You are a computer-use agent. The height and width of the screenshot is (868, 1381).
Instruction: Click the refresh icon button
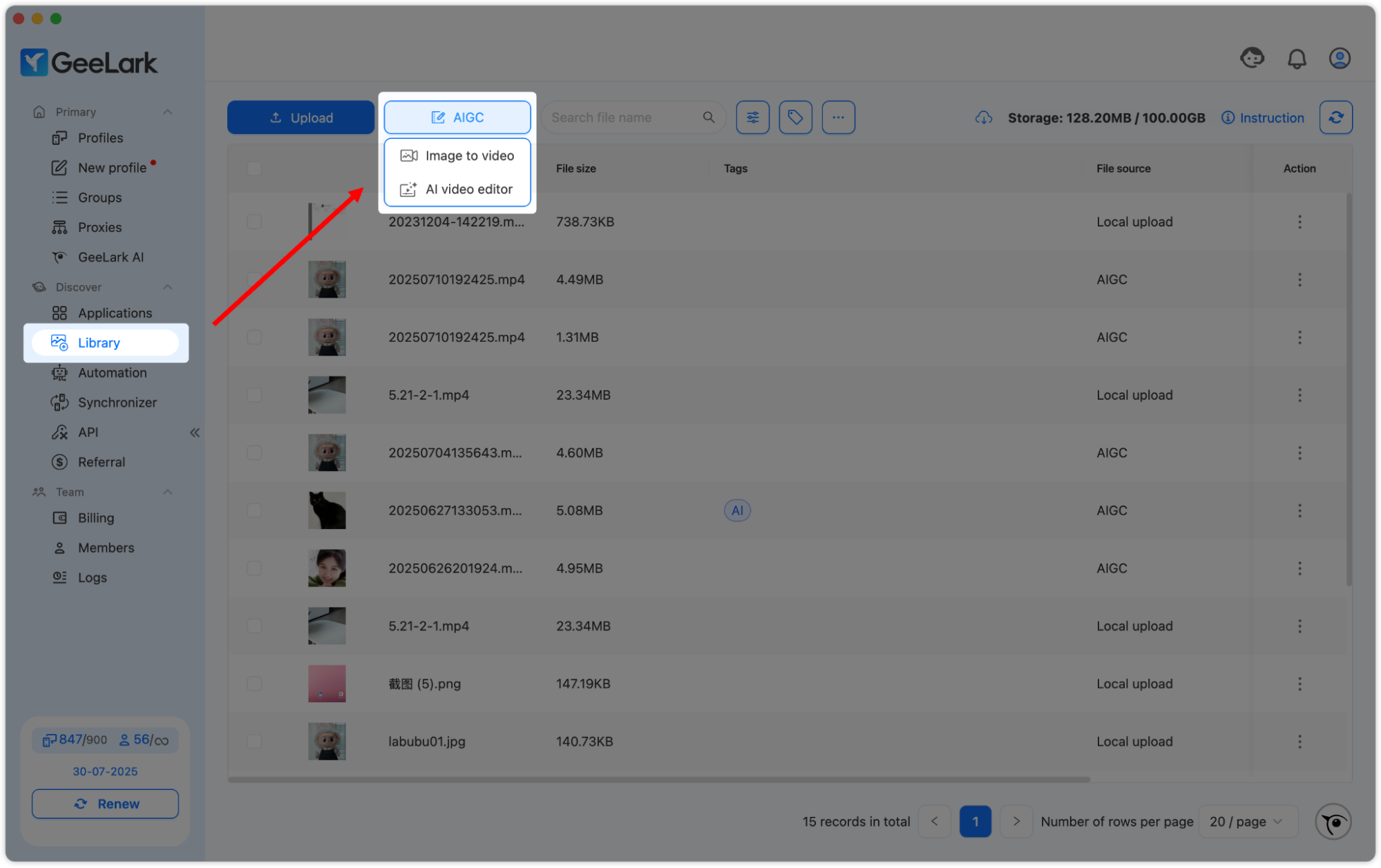(1335, 117)
